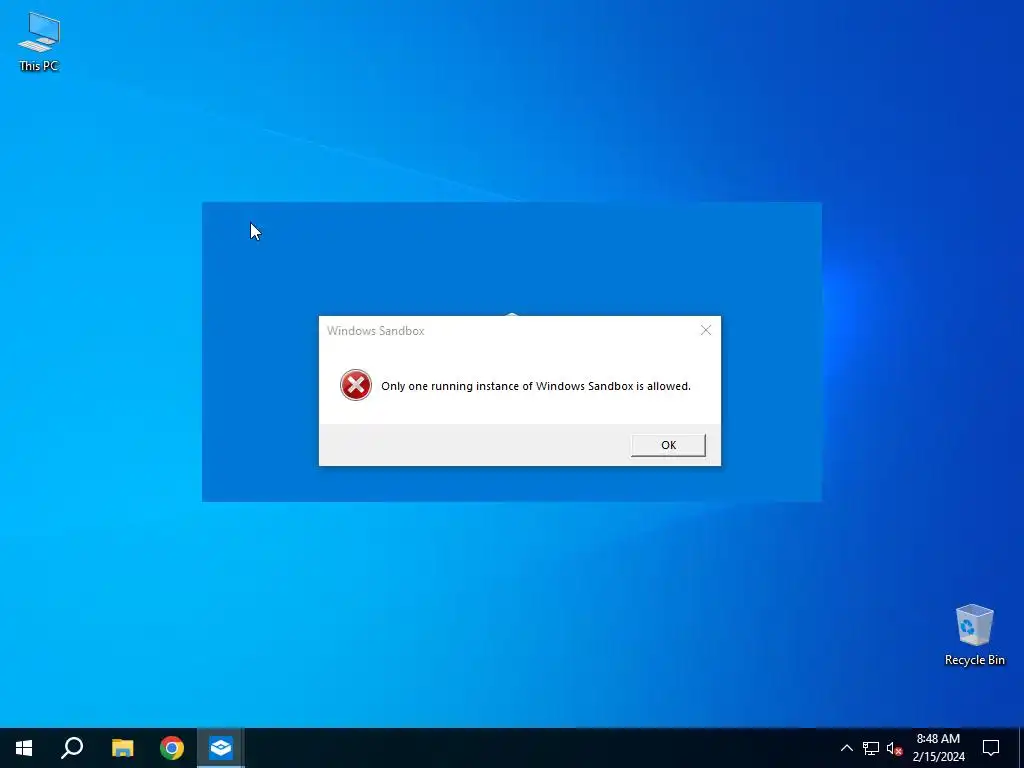Screen dimensions: 1024x768
Task: Close the Windows Sandbox error dialog
Action: click(705, 330)
